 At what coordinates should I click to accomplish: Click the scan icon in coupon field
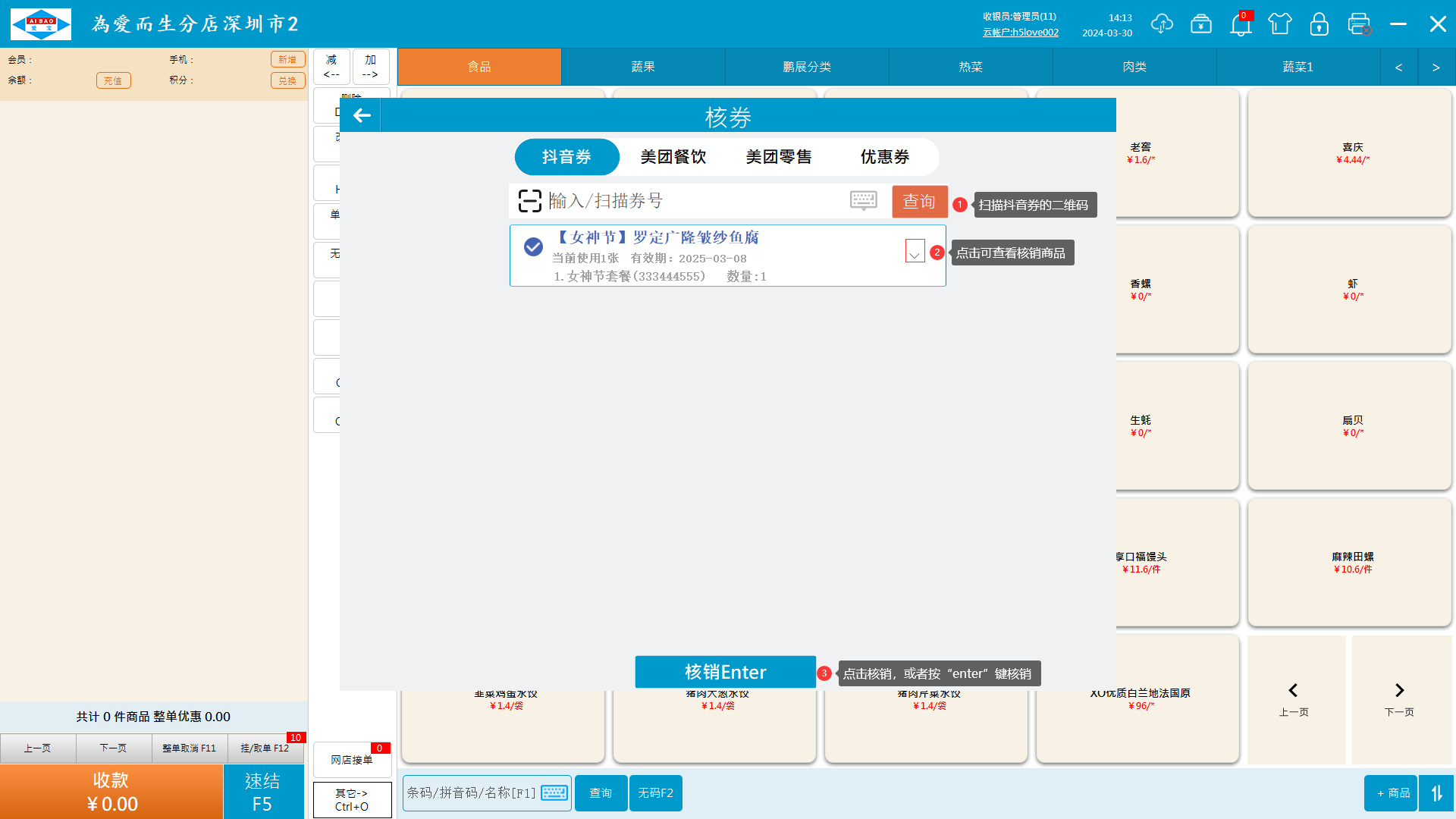pos(529,201)
